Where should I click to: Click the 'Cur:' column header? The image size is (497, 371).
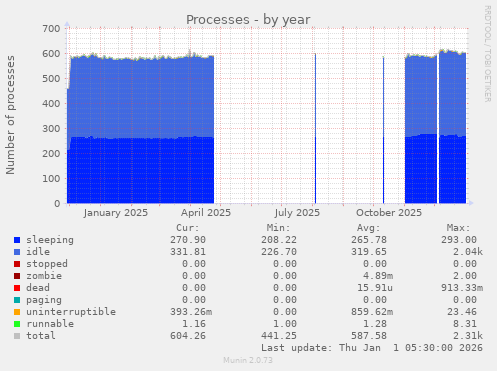(188, 228)
